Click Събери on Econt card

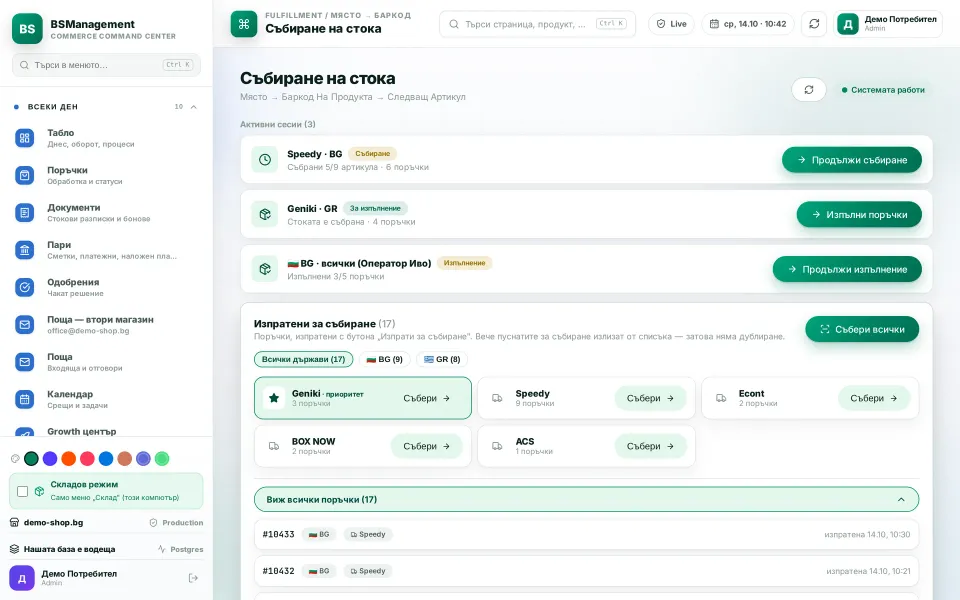pos(874,398)
